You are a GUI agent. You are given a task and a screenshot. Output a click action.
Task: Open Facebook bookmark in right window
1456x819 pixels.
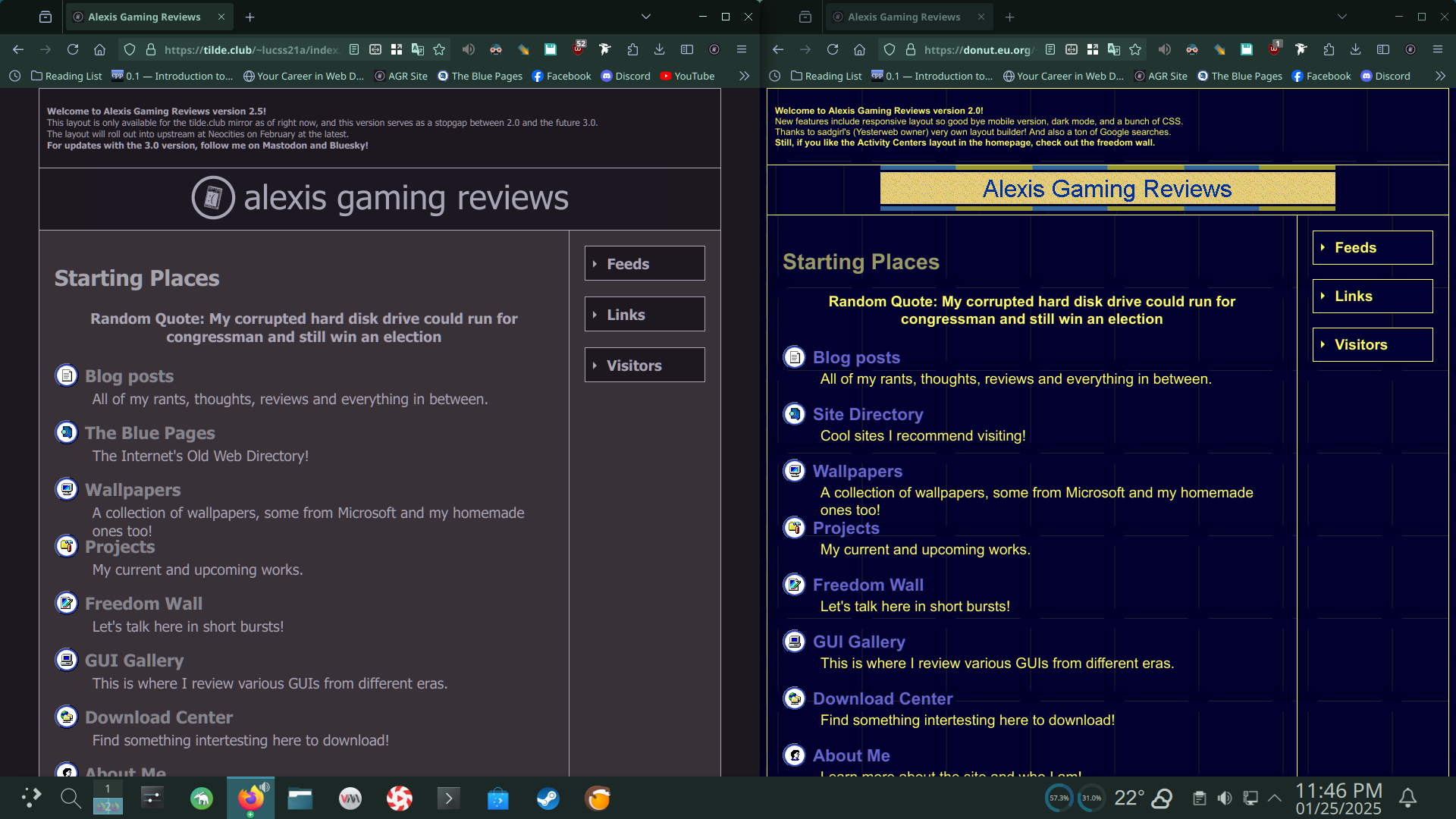pos(1321,76)
